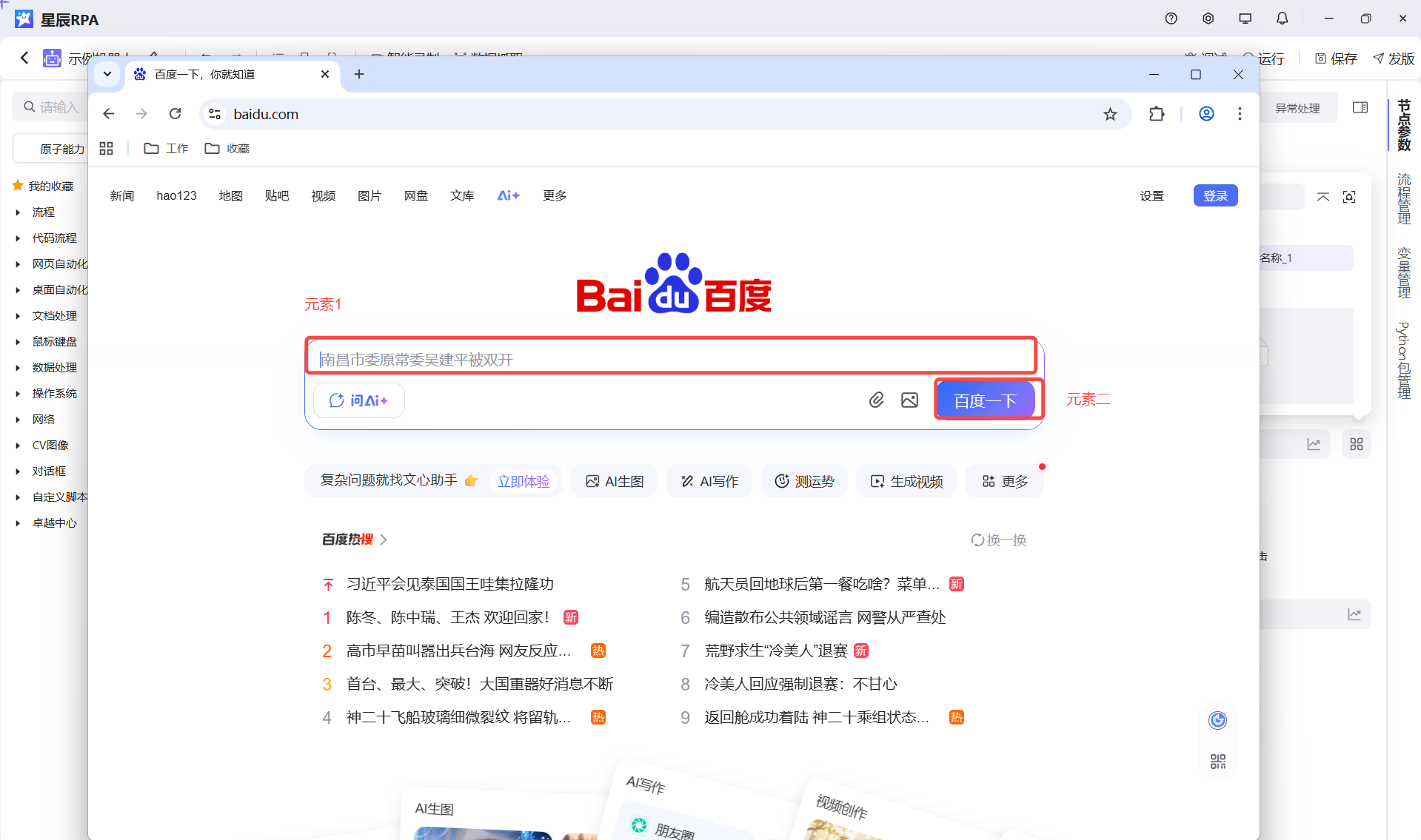Bookmark this page with the star icon

[1109, 114]
